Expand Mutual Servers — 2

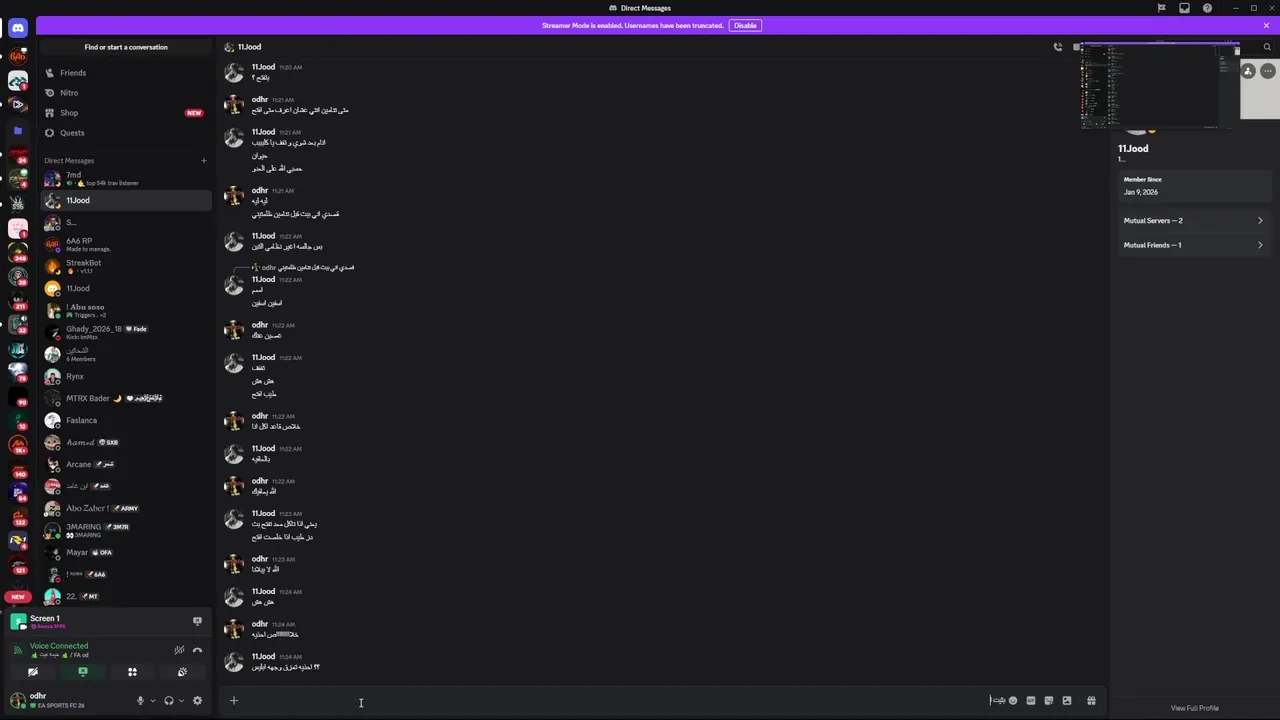coord(1193,220)
